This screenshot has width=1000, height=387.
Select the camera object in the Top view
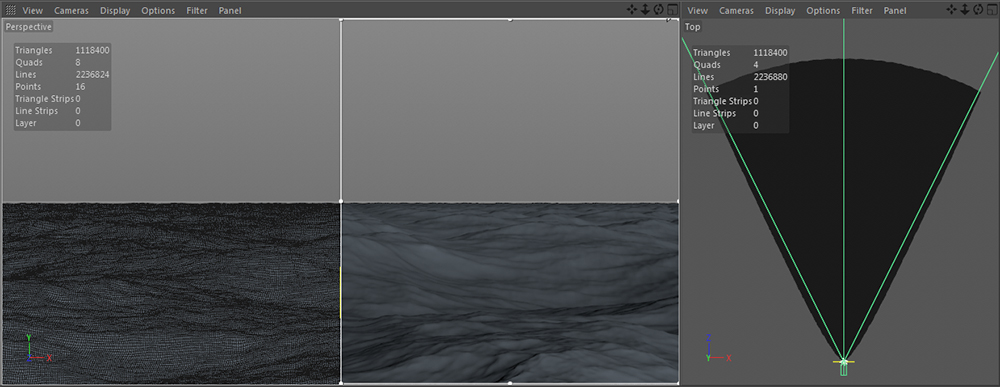tap(844, 368)
